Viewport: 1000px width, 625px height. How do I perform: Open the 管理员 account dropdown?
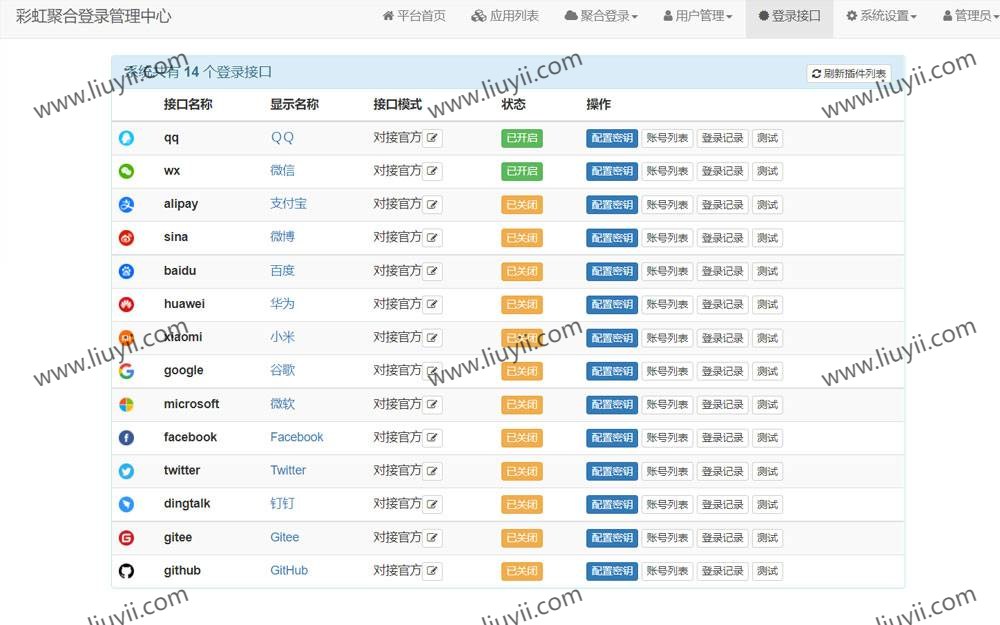970,16
